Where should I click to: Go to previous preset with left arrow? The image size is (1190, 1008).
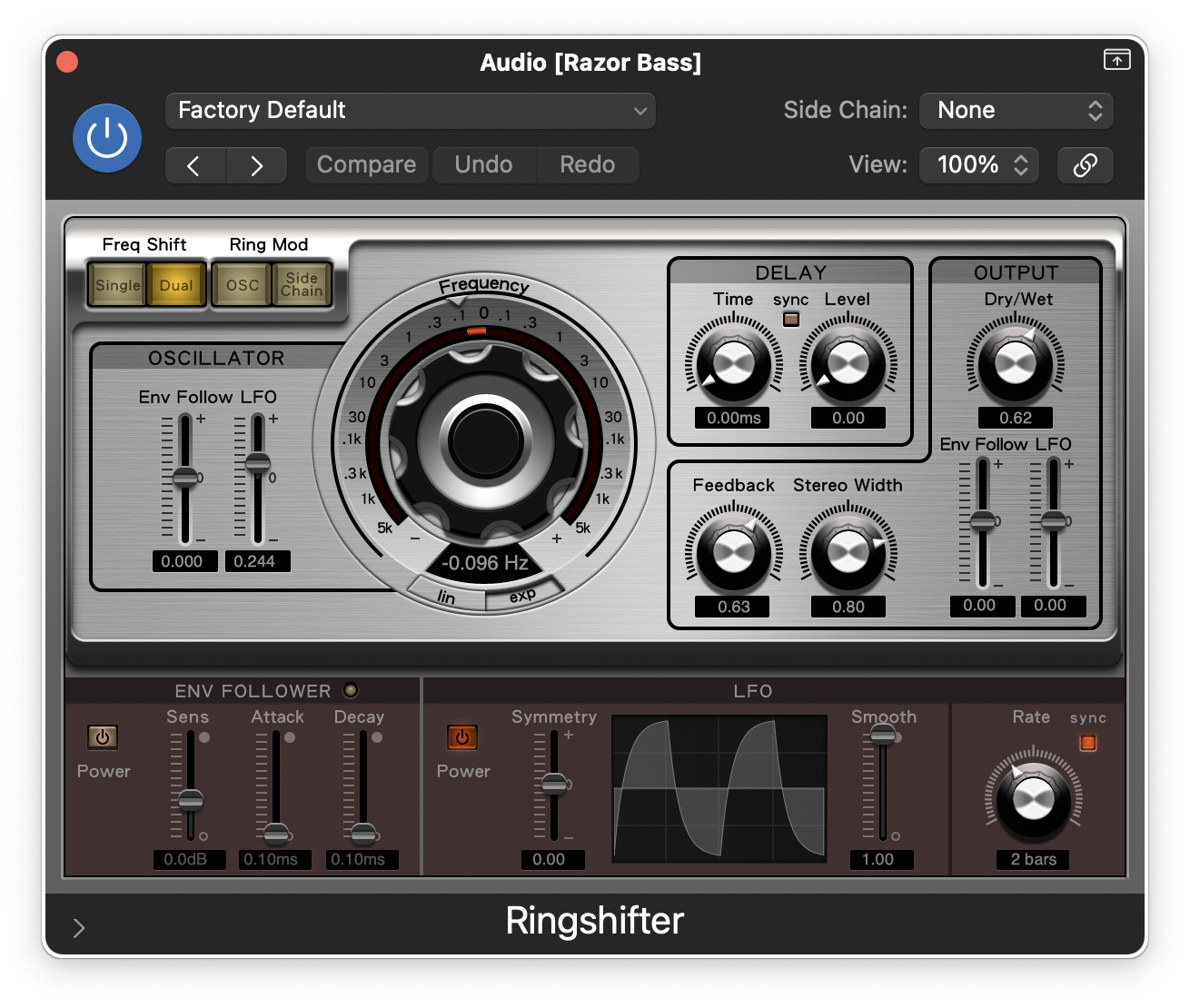coord(194,165)
